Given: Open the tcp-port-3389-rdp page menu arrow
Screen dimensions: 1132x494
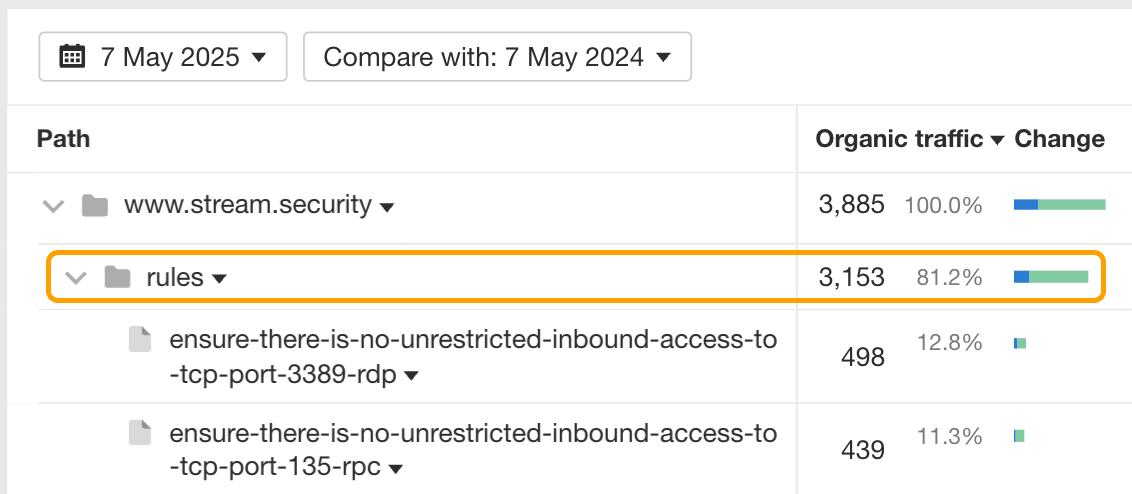Looking at the screenshot, I should [410, 377].
